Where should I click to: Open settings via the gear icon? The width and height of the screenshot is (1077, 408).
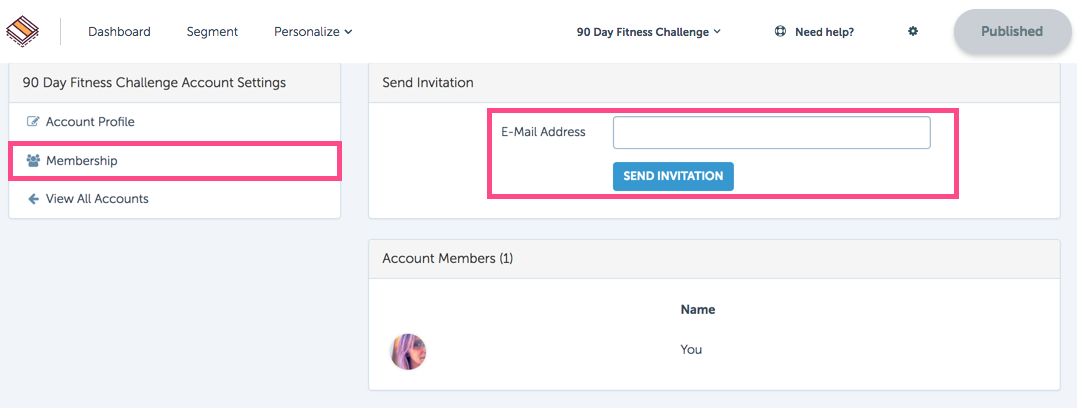[x=913, y=31]
